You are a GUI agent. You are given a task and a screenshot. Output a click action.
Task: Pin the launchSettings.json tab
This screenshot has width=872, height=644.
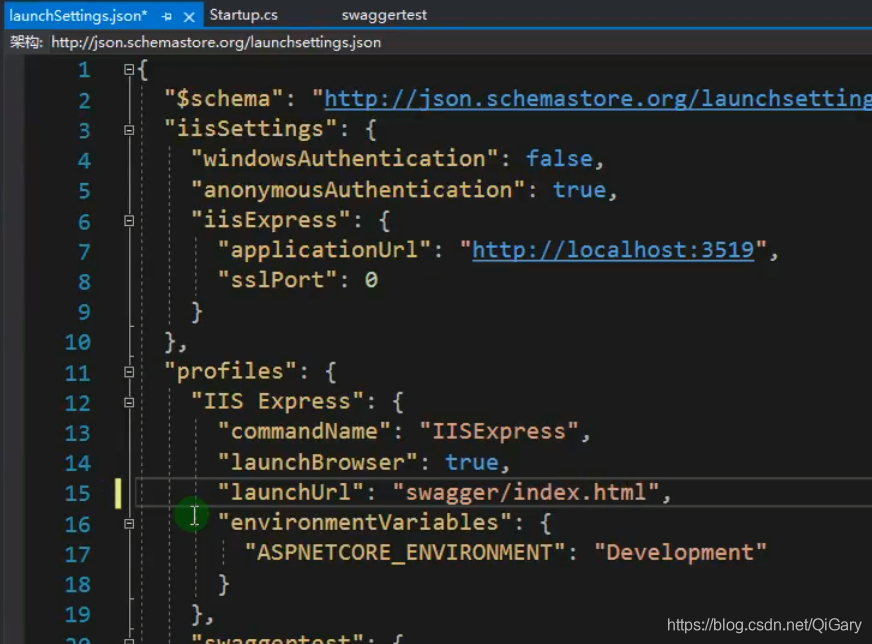tap(167, 17)
